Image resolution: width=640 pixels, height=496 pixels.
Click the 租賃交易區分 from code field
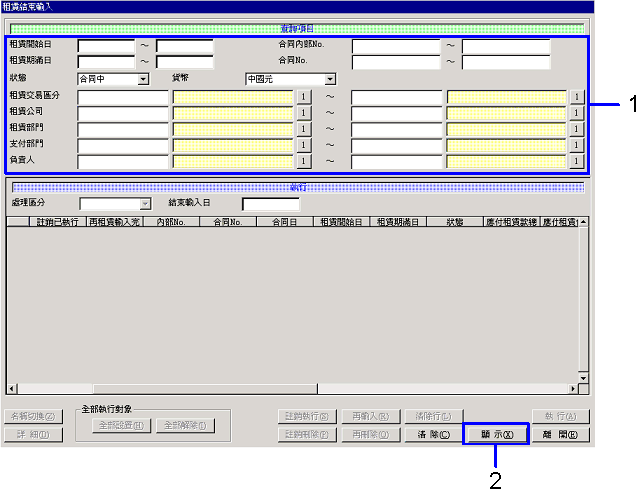122,97
